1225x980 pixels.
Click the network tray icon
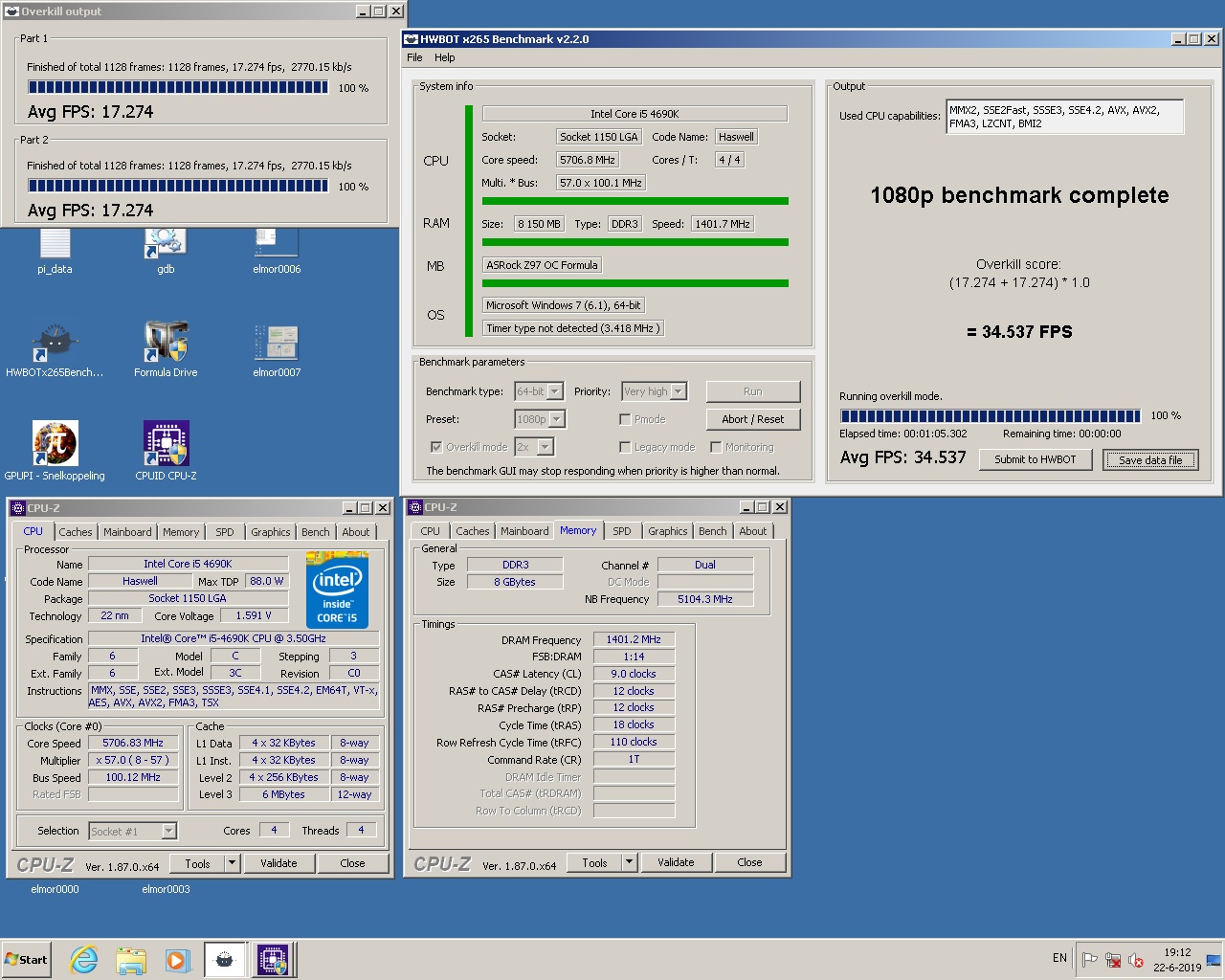coord(1113,960)
